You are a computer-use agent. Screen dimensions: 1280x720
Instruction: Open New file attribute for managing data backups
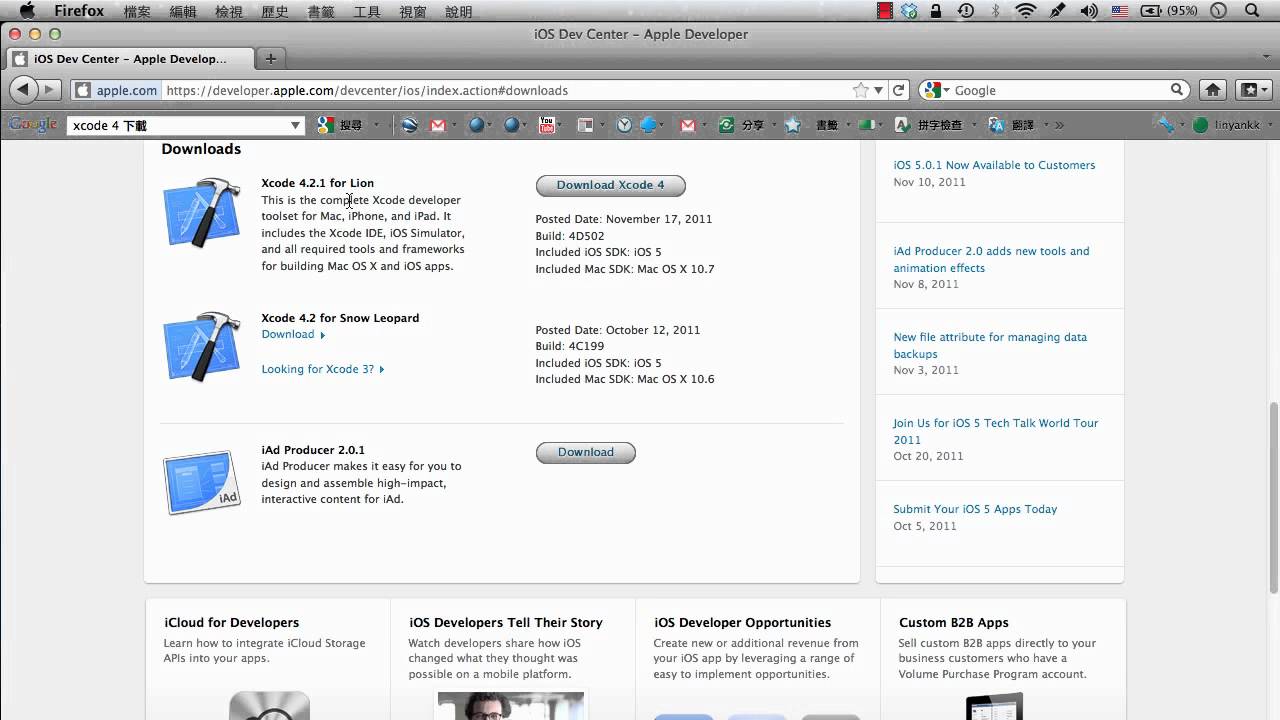pyautogui.click(x=990, y=345)
